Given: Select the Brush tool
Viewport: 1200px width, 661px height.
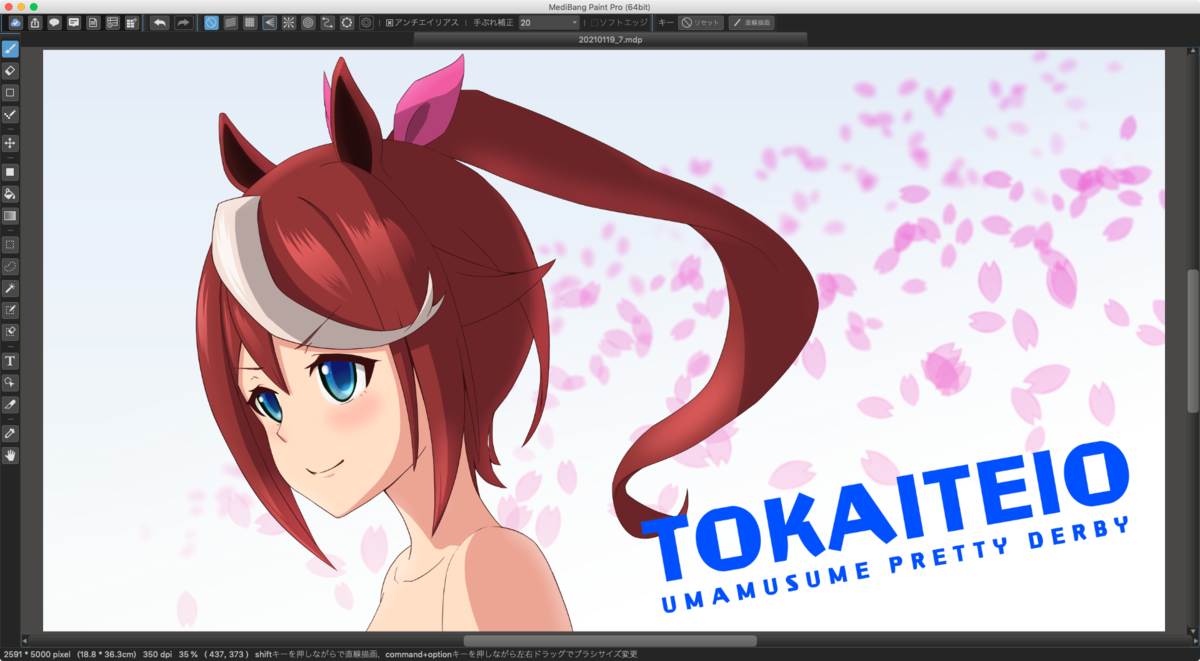Looking at the screenshot, I should point(10,48).
